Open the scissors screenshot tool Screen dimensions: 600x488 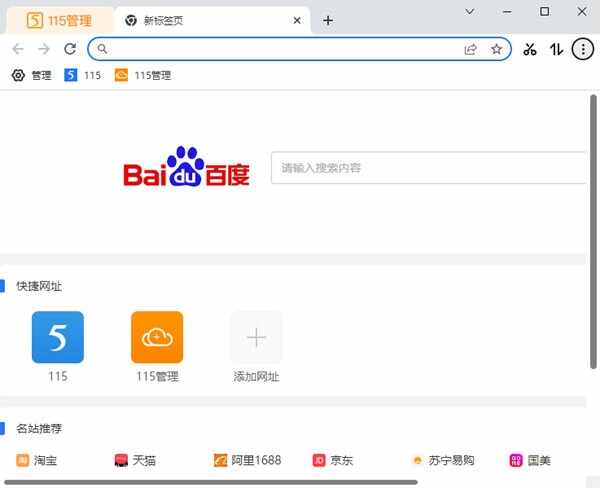(530, 48)
